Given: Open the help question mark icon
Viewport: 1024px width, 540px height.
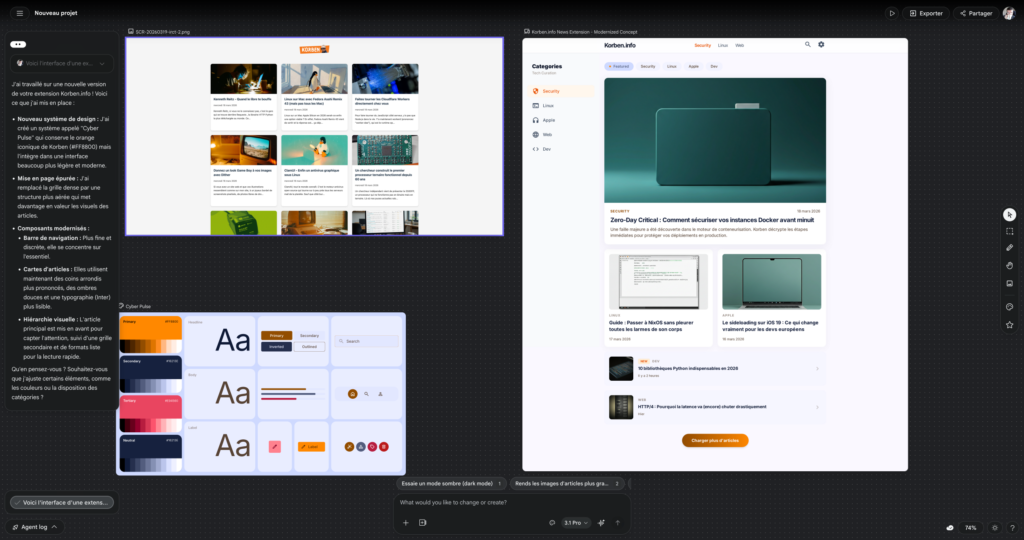Looking at the screenshot, I should coord(1011,527).
